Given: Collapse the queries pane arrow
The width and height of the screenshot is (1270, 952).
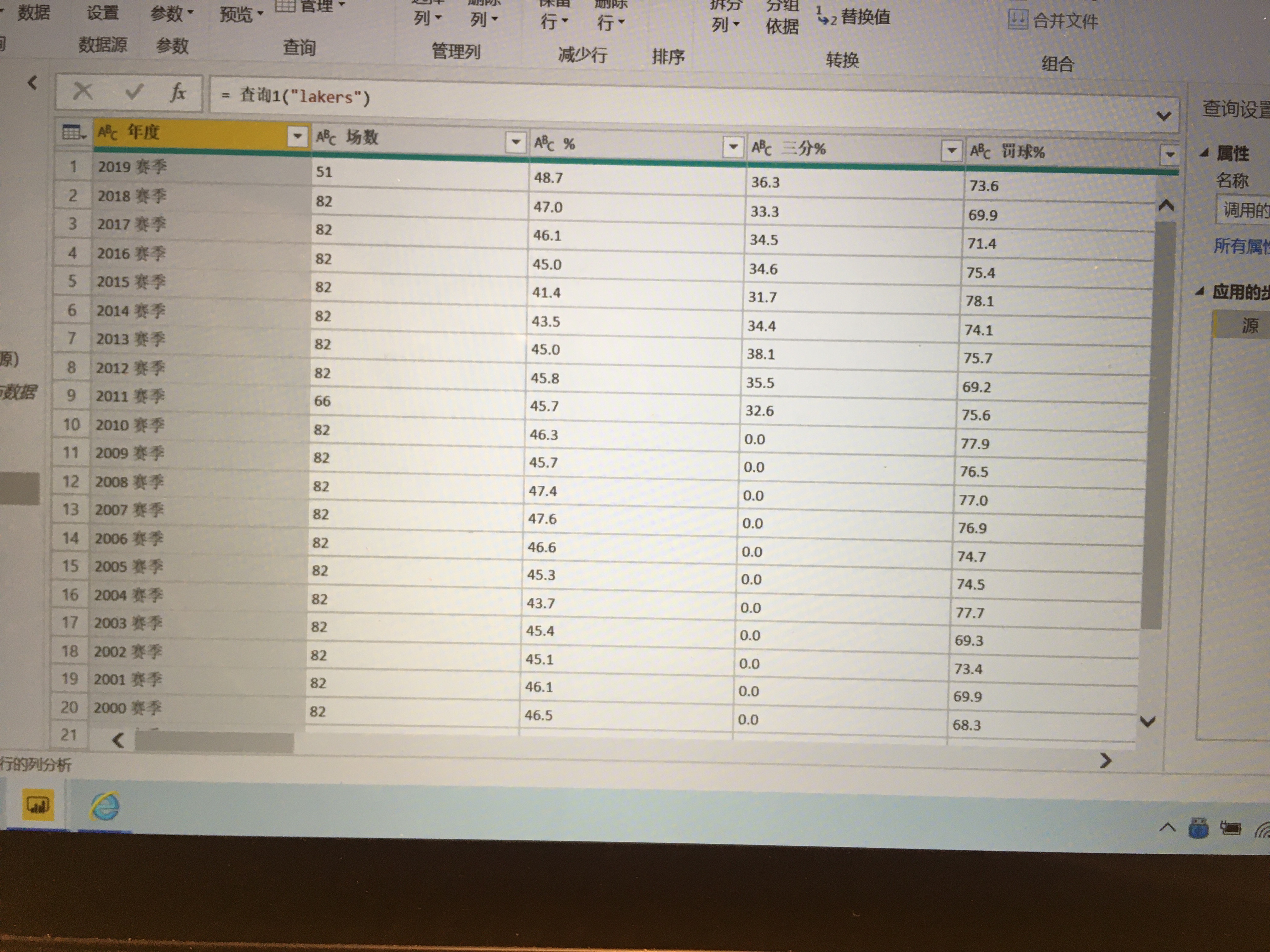Looking at the screenshot, I should coord(33,83).
